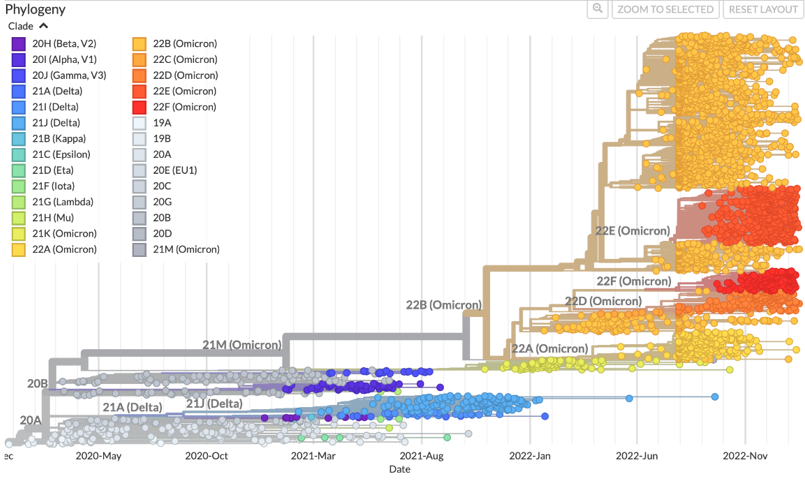Click the 20B branch label in tree
805x483 pixels.
(38, 384)
